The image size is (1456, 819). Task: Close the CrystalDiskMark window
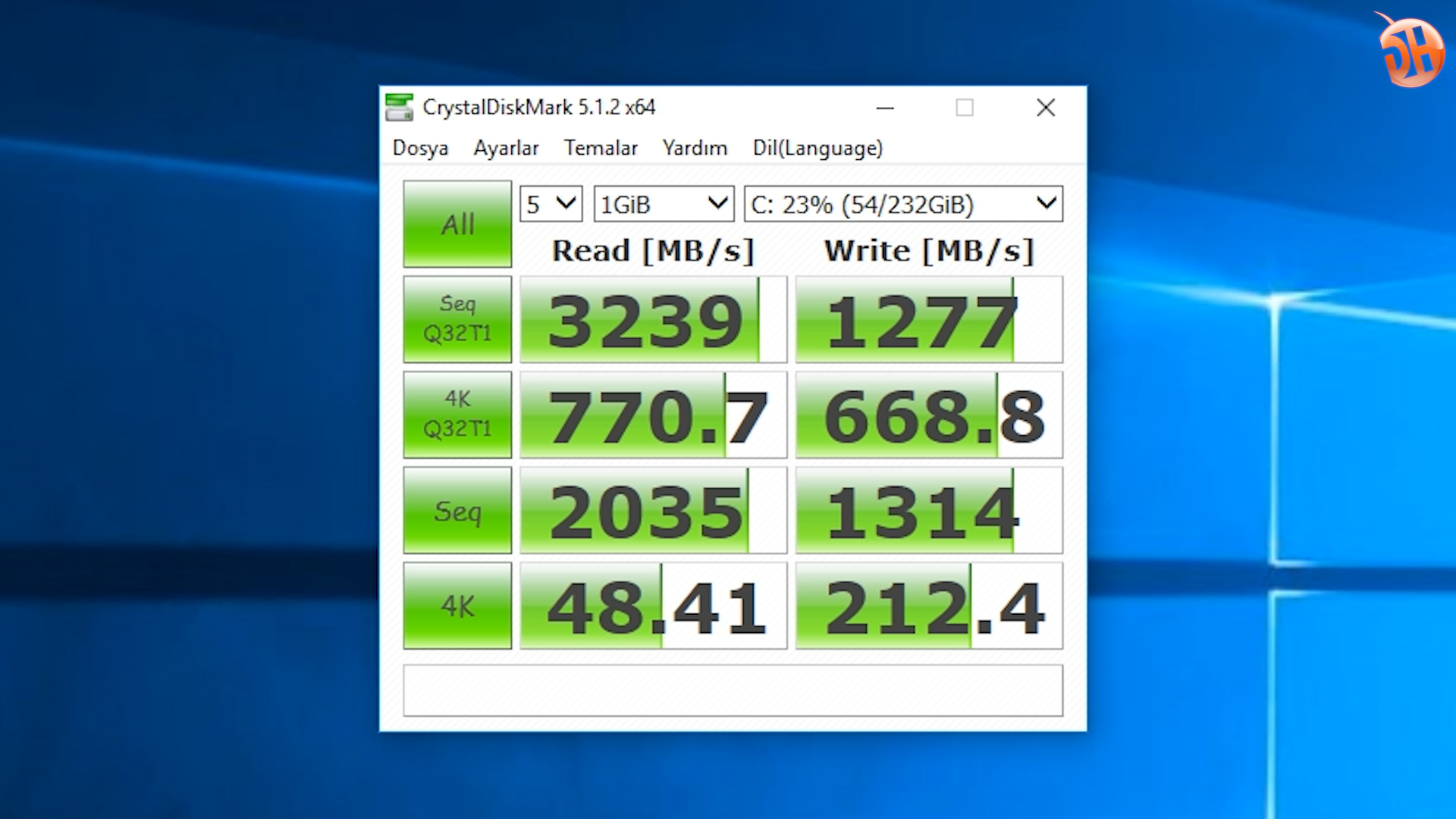point(1046,108)
